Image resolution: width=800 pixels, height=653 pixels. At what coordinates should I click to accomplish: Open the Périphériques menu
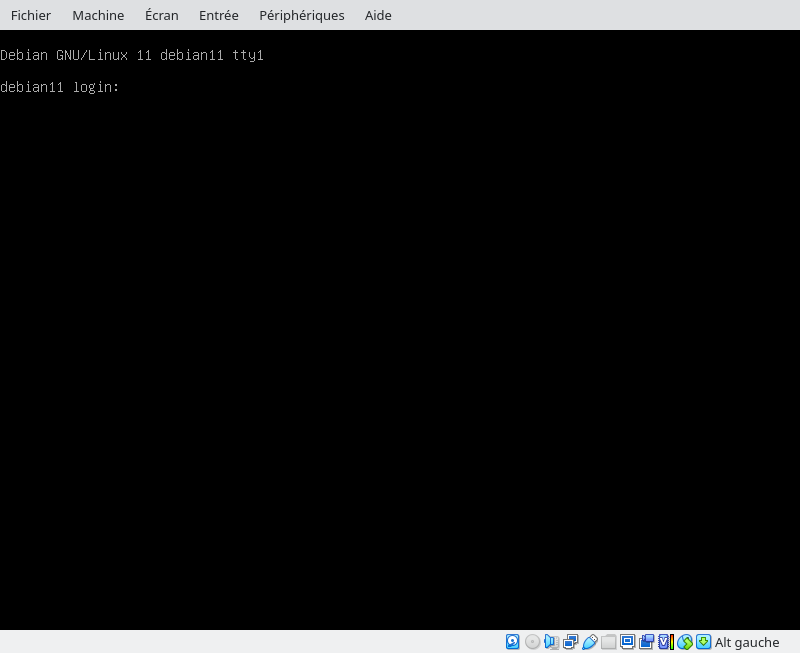click(x=301, y=15)
